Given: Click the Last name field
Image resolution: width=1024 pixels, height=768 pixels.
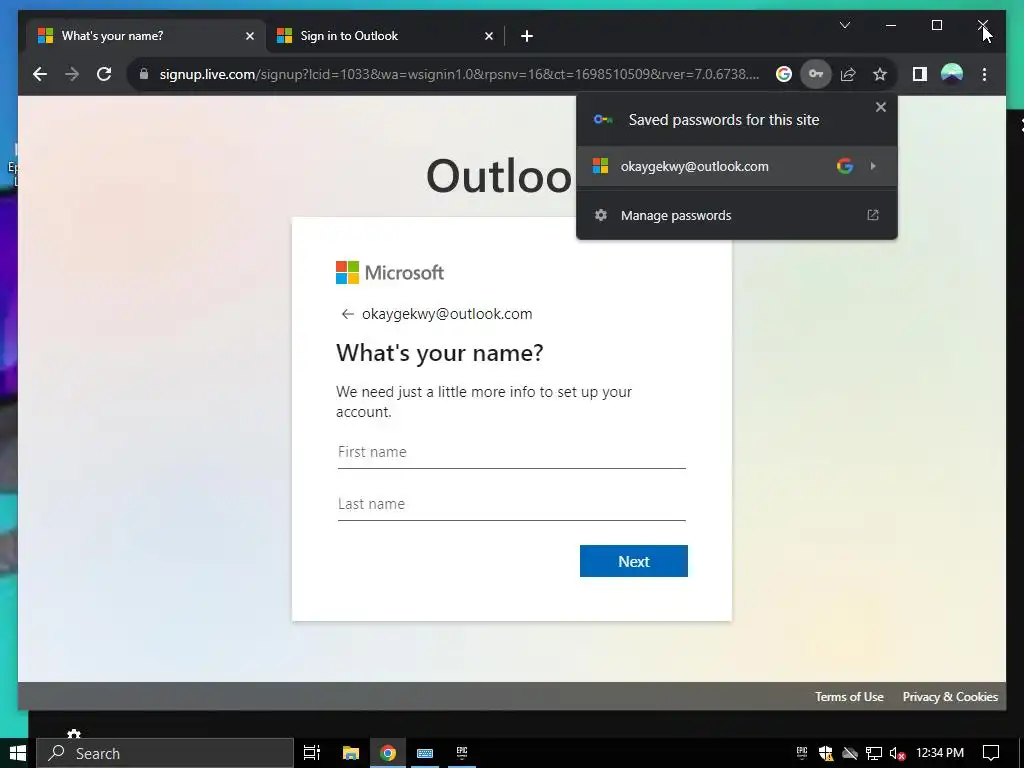Looking at the screenshot, I should coord(511,504).
